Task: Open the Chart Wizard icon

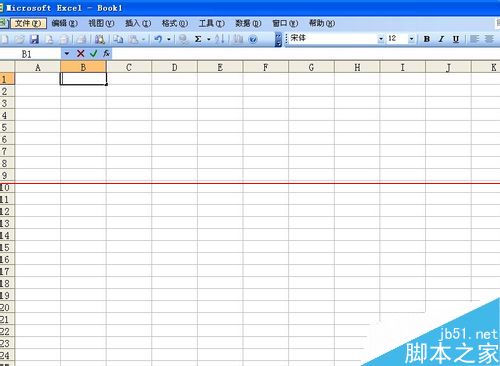Action: (238, 39)
